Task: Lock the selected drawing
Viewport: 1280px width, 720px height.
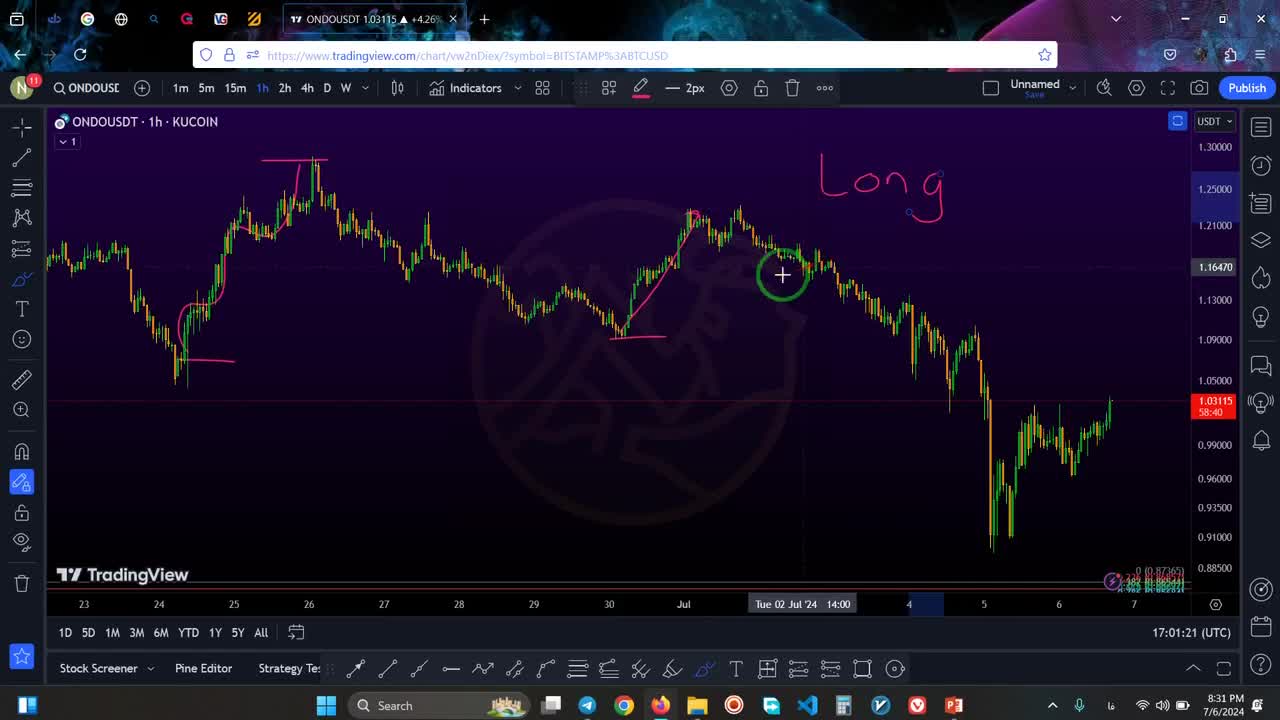Action: coord(761,88)
